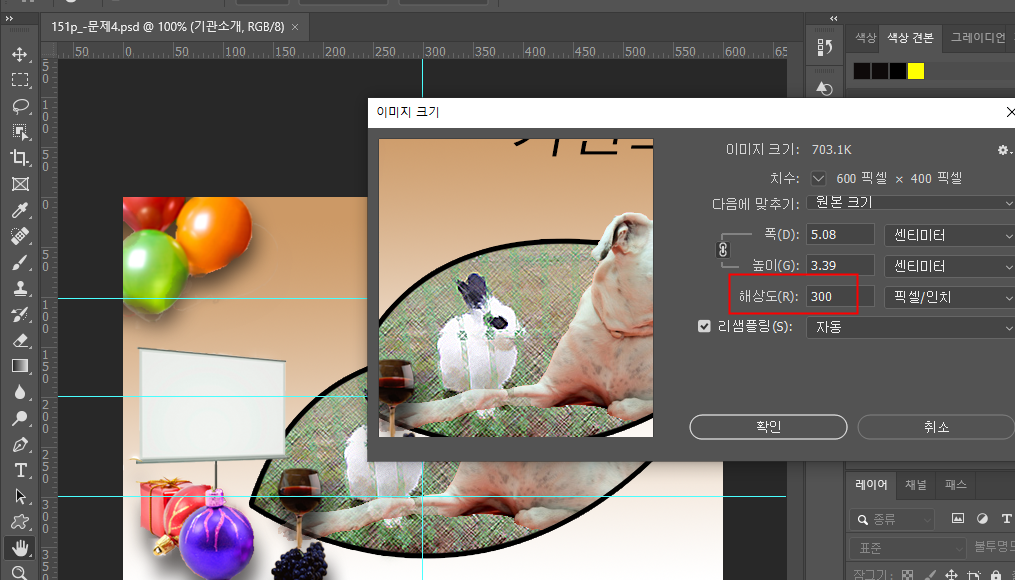Select the Spot Healing Brush tool

[x=19, y=236]
